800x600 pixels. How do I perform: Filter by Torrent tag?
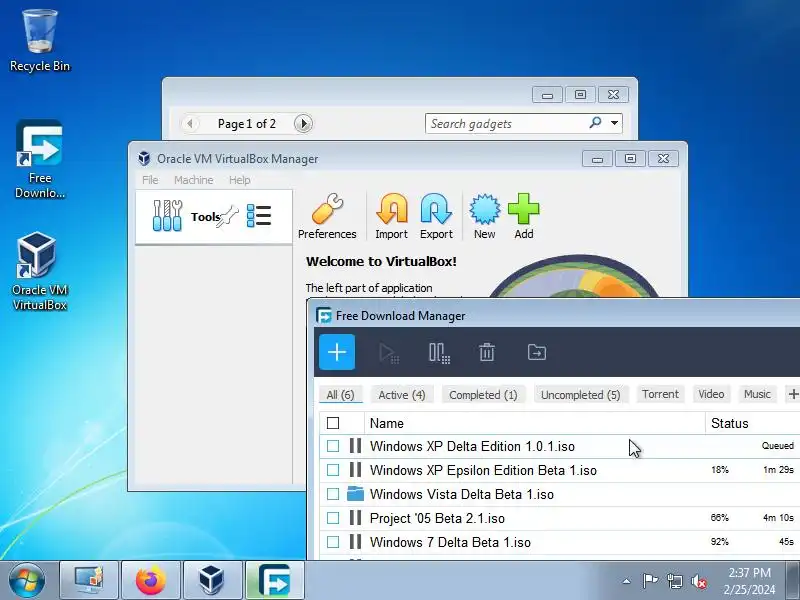click(660, 394)
